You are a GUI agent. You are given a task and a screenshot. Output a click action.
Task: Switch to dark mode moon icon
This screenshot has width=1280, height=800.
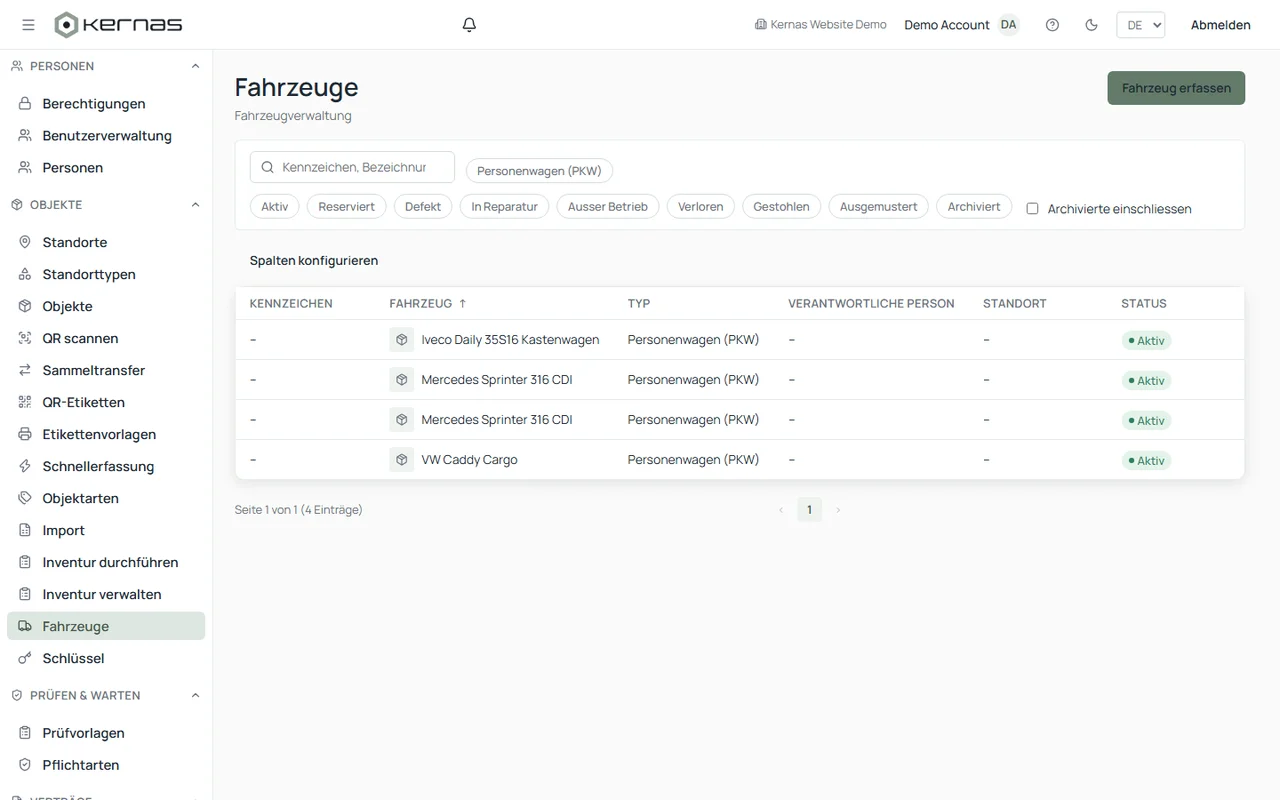pyautogui.click(x=1091, y=25)
